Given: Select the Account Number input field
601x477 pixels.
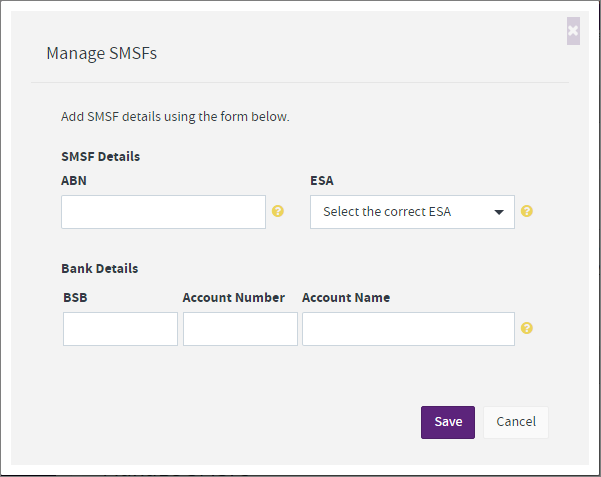Looking at the screenshot, I should [x=240, y=329].
